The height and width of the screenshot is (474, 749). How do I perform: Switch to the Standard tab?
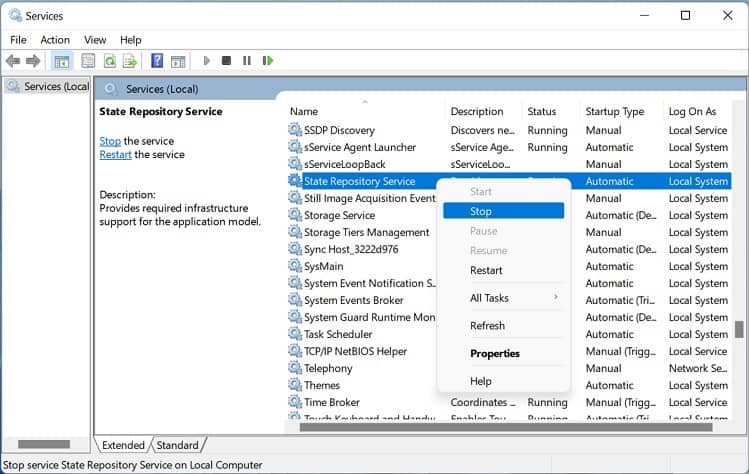(177, 445)
